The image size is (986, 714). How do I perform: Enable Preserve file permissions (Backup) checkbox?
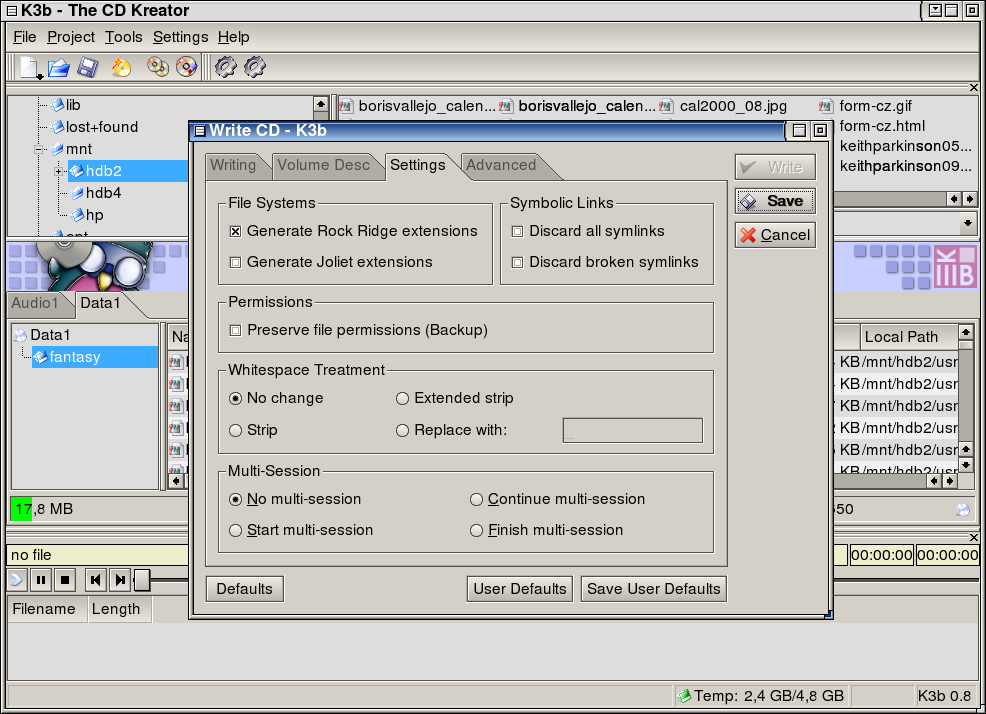point(235,330)
